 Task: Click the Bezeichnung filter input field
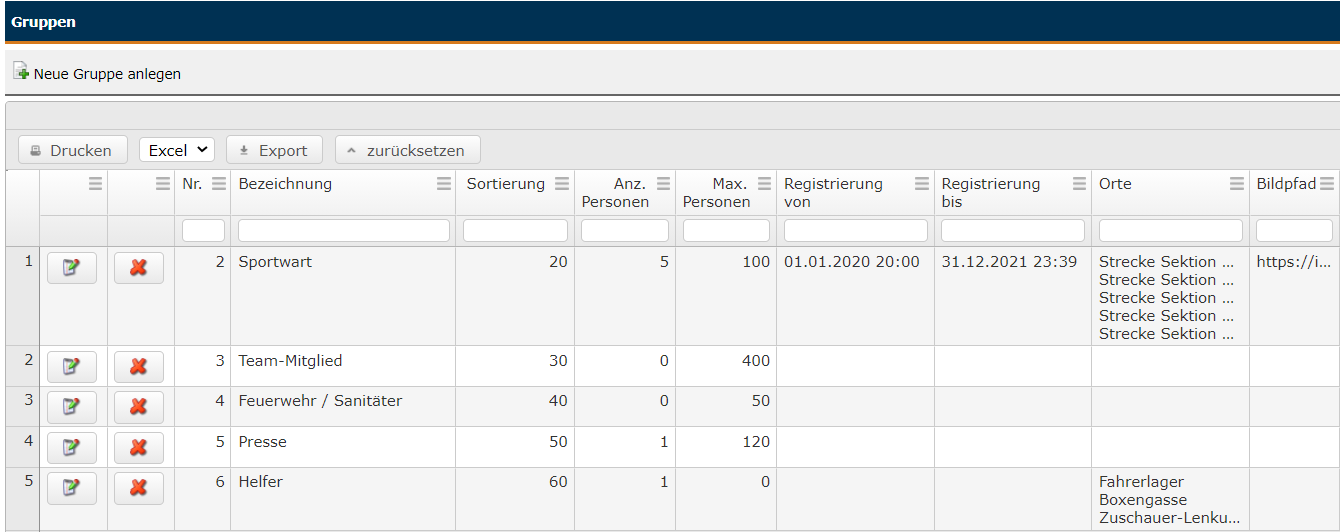click(x=344, y=231)
